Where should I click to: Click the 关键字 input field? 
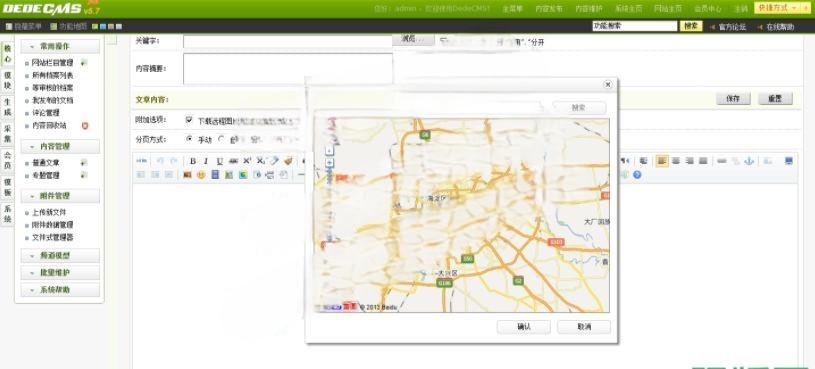(x=288, y=41)
